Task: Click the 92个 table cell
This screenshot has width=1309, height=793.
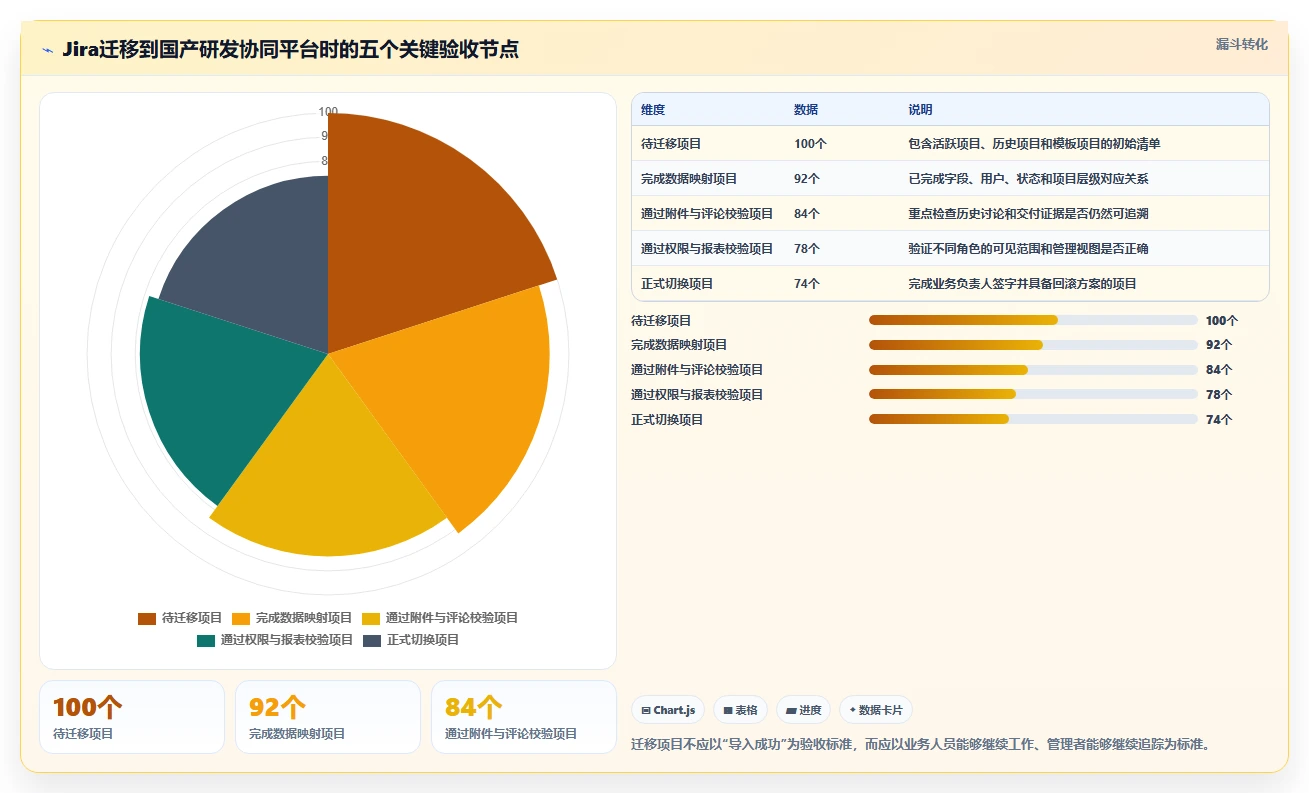Action: [807, 179]
